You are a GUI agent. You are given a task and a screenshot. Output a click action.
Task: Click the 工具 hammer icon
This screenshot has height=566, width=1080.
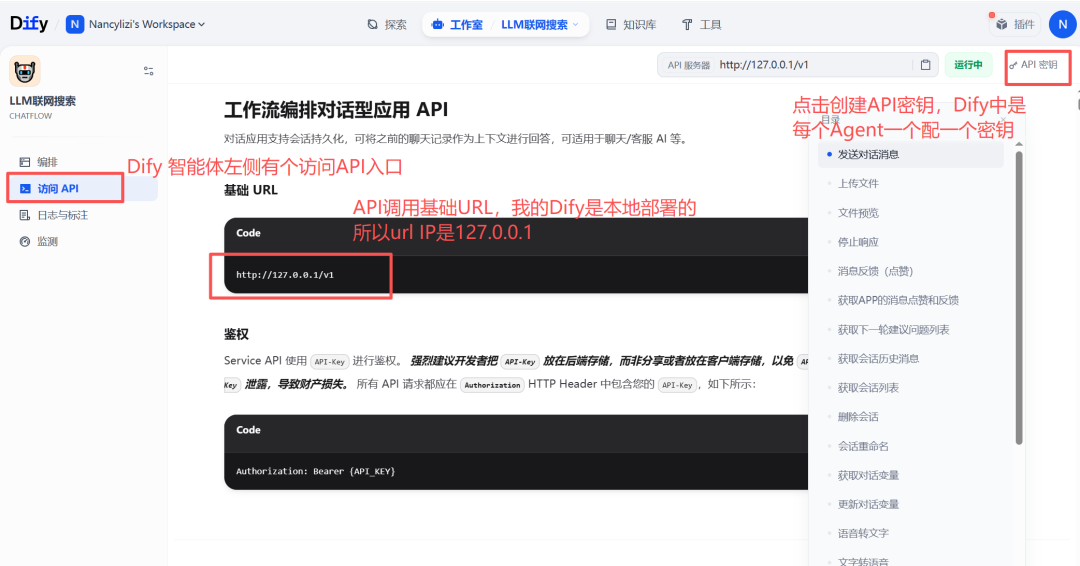point(687,25)
